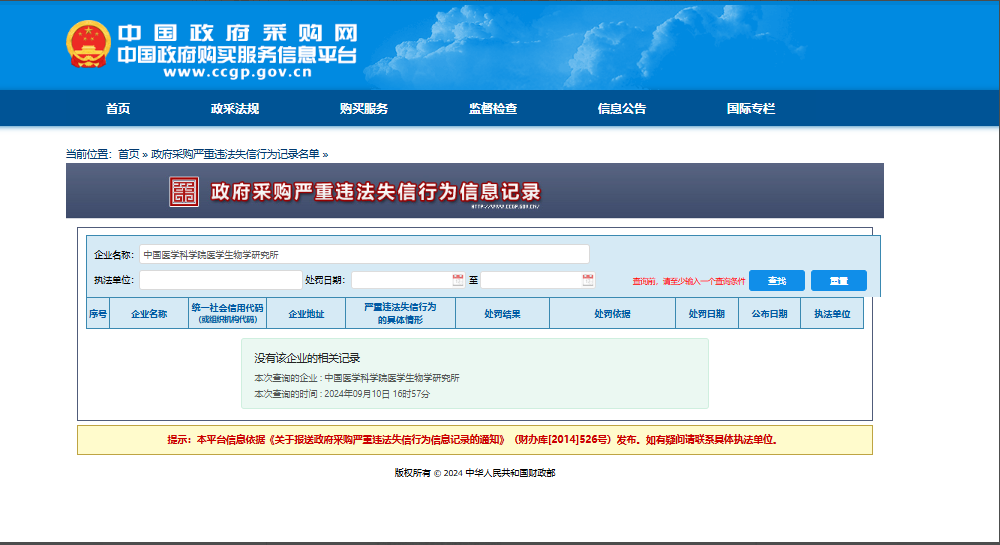Click the end date field after 至

click(531, 280)
